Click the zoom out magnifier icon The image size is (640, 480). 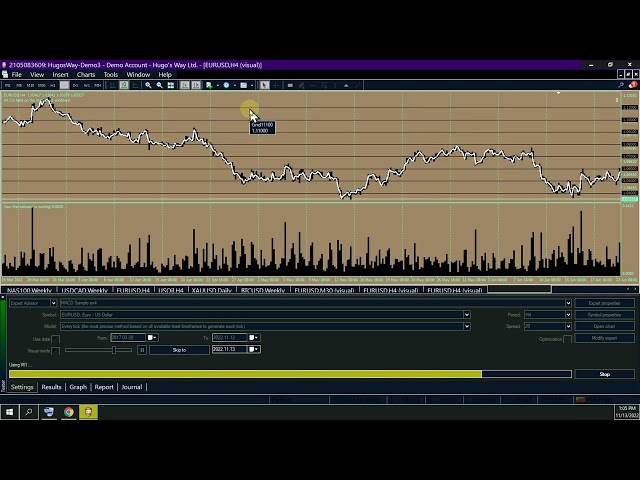159,85
